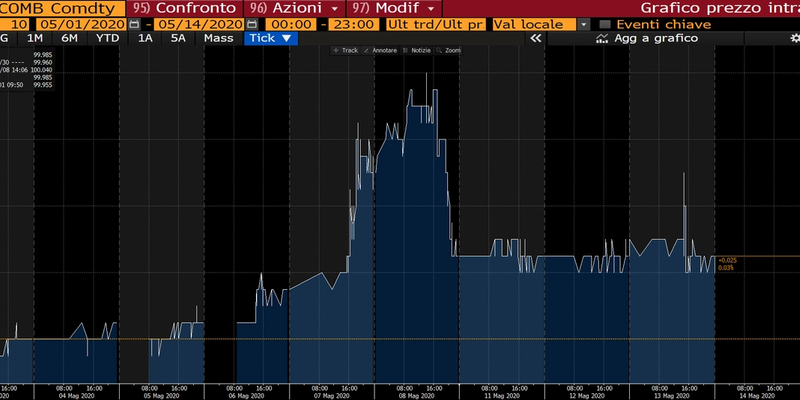Click the COMB Comdty security field

point(62,8)
